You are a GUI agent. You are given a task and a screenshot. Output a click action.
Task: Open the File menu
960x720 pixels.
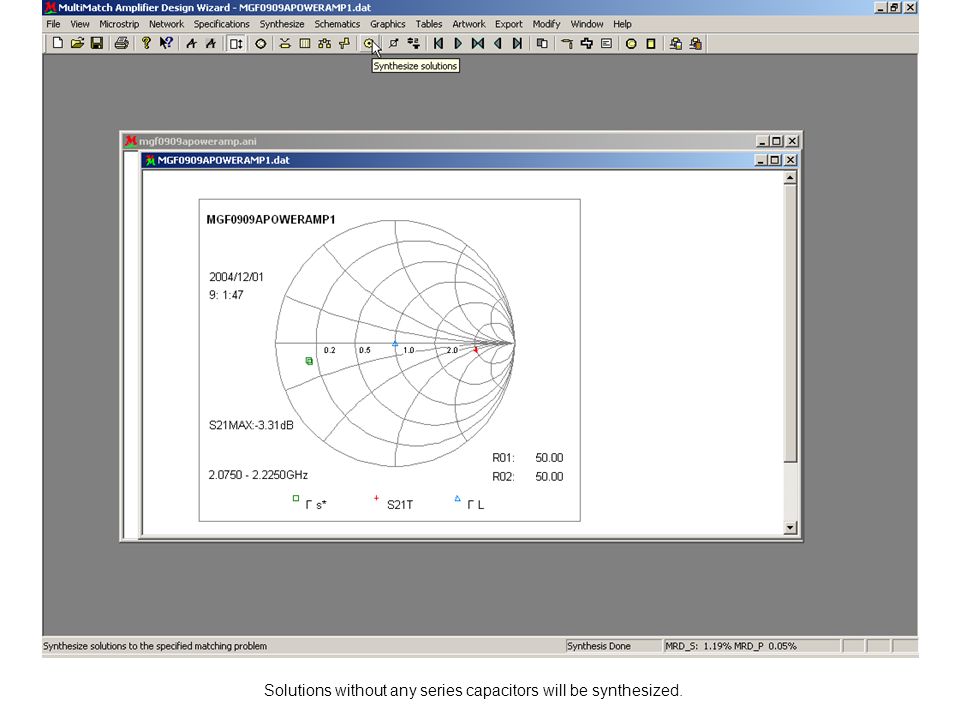pyautogui.click(x=53, y=24)
